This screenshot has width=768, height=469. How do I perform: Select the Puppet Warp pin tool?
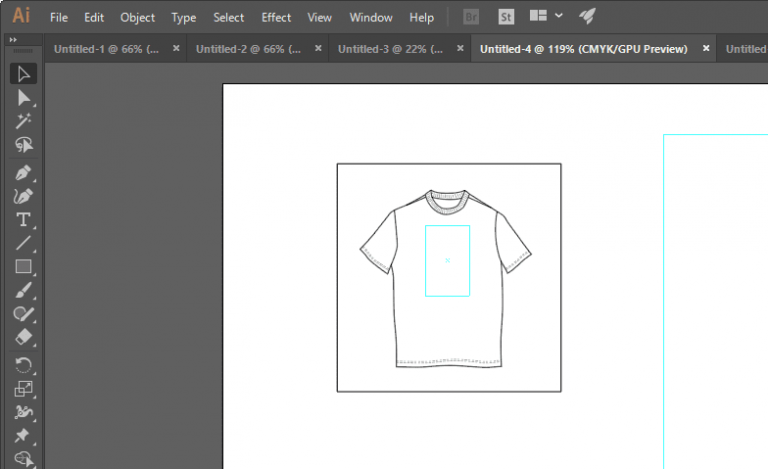coord(23,435)
